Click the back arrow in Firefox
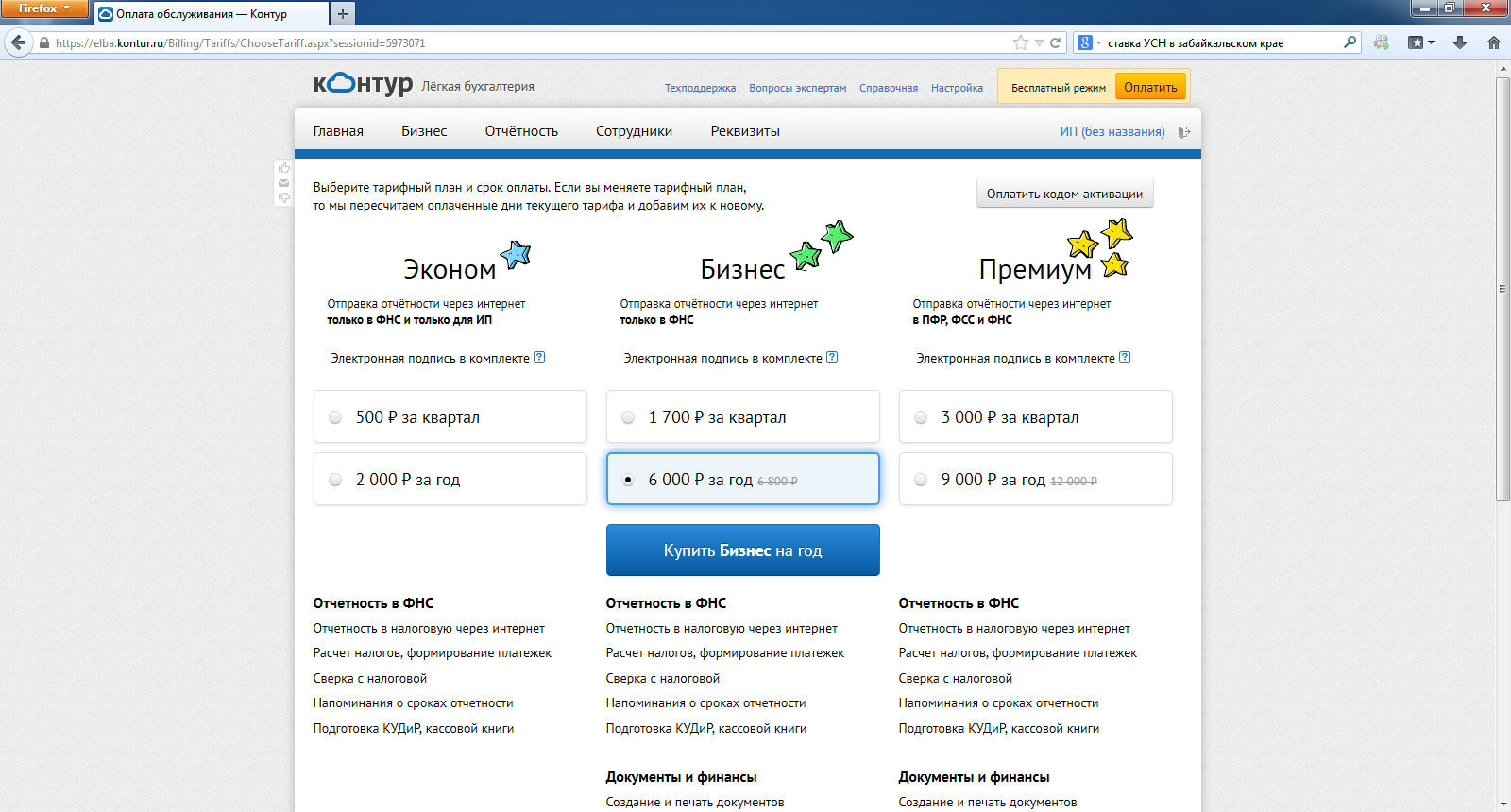The height and width of the screenshot is (812, 1511). point(18,42)
